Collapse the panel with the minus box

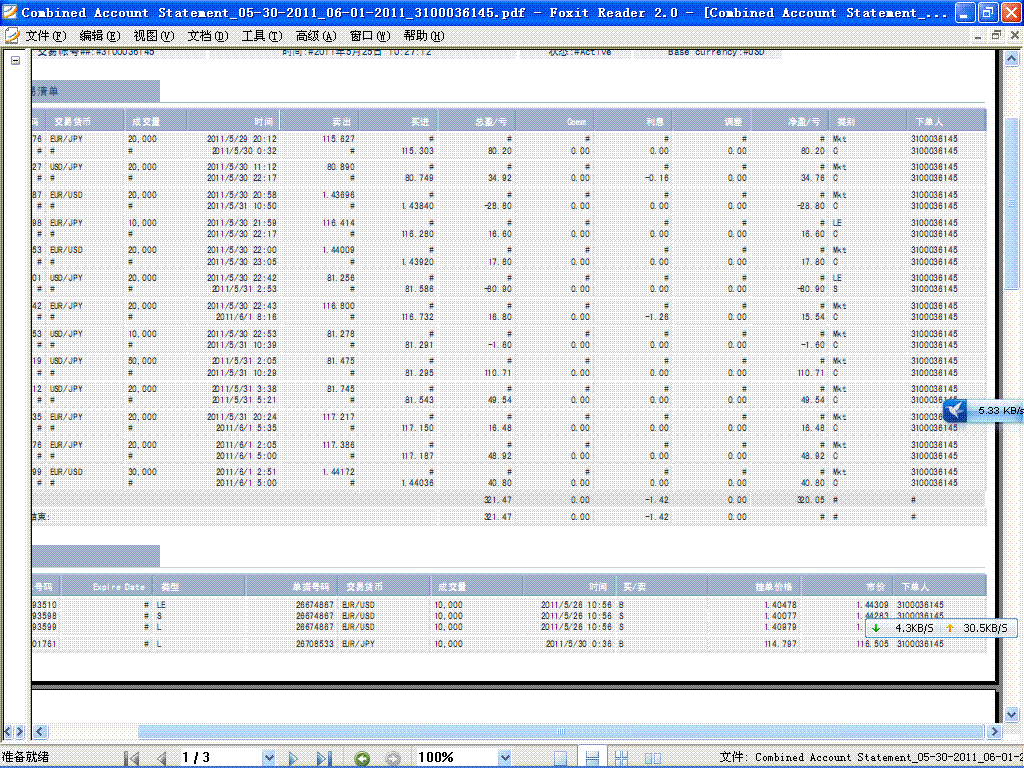pos(15,60)
